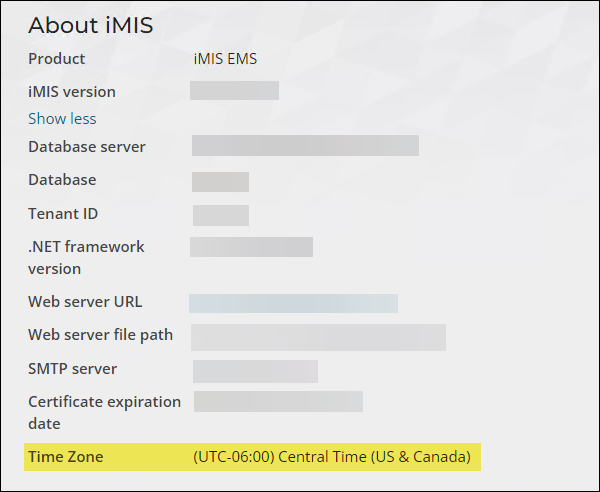This screenshot has height=492, width=600.
Task: Open the blurred Web server URL link
Action: tap(293, 303)
